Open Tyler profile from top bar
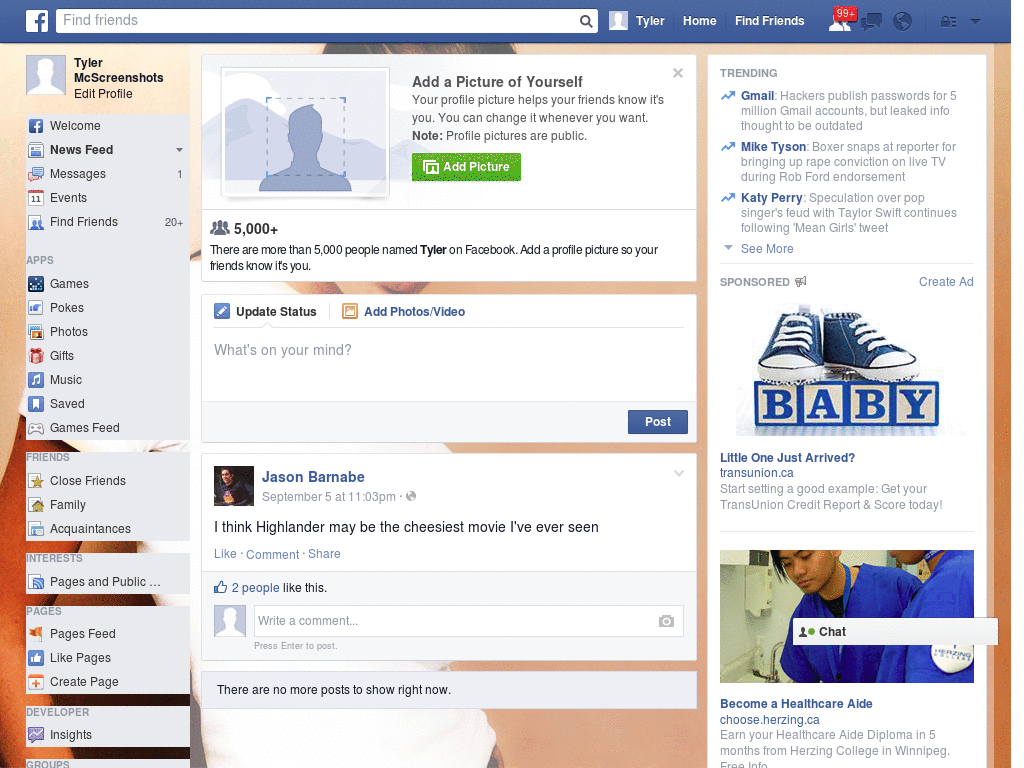Viewport: 1024px width, 768px height. tap(637, 21)
